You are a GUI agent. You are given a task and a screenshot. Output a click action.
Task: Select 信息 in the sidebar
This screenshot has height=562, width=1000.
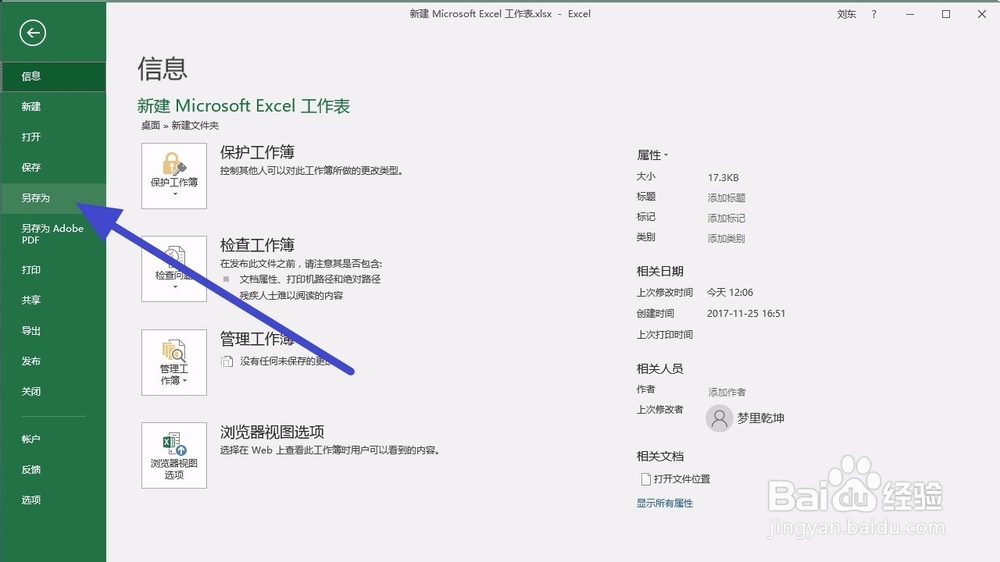click(x=53, y=77)
